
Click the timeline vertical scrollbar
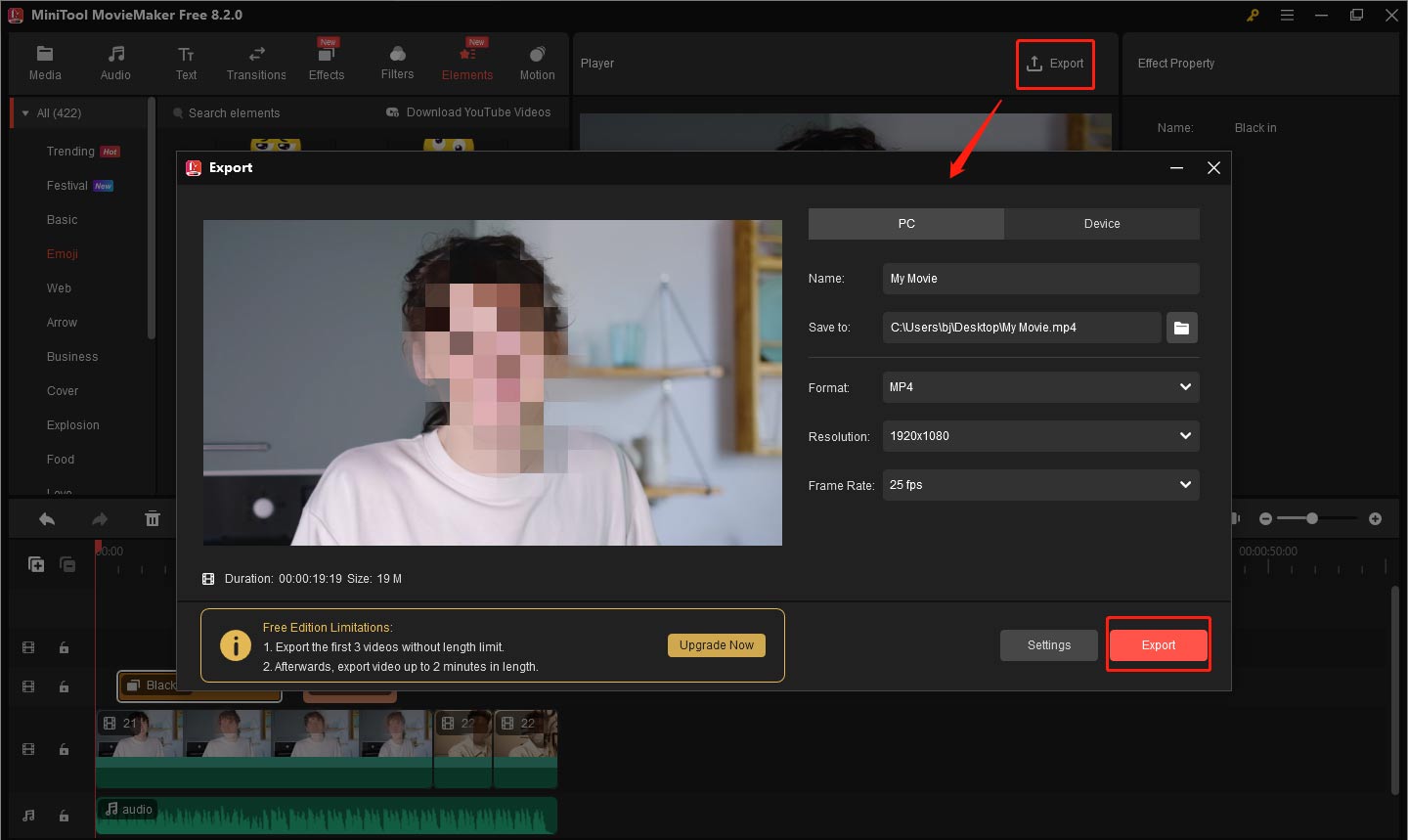pyautogui.click(x=1395, y=689)
